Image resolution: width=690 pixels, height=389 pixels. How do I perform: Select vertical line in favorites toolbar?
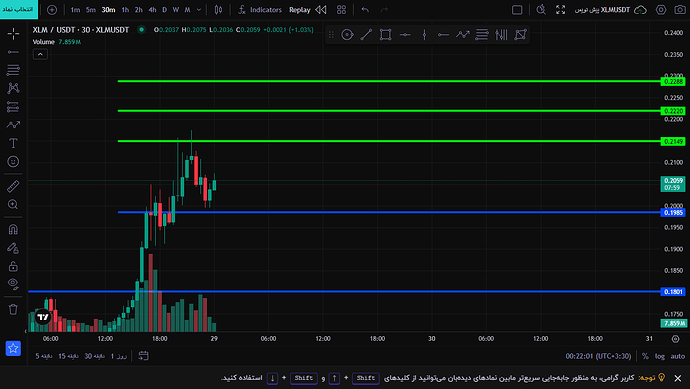(424, 35)
